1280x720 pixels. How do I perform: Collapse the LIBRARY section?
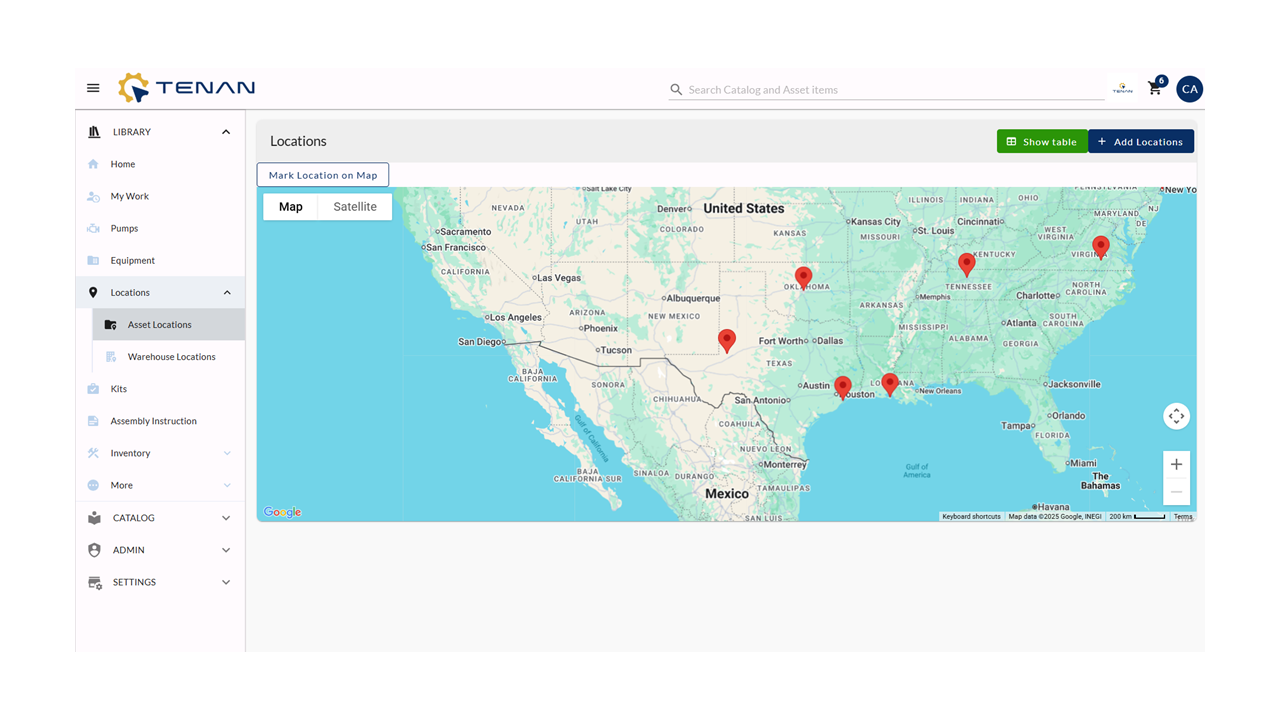[x=226, y=132]
